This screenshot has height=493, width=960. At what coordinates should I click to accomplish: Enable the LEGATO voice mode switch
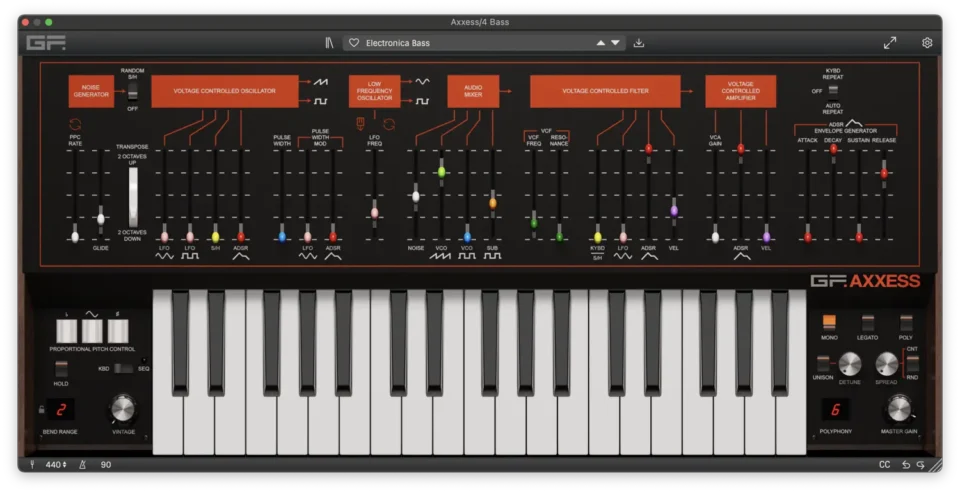tap(867, 323)
